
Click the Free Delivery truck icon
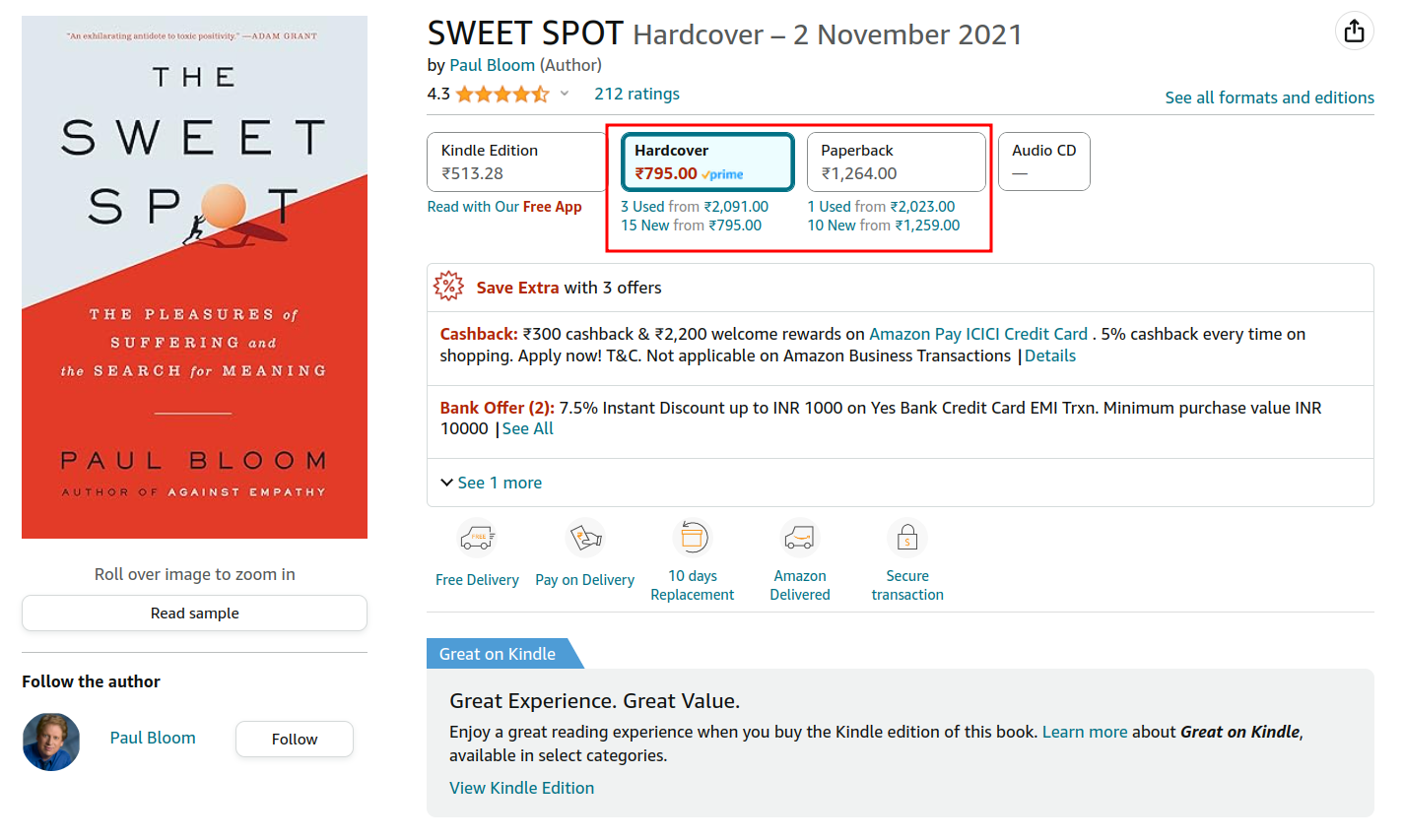click(x=477, y=538)
